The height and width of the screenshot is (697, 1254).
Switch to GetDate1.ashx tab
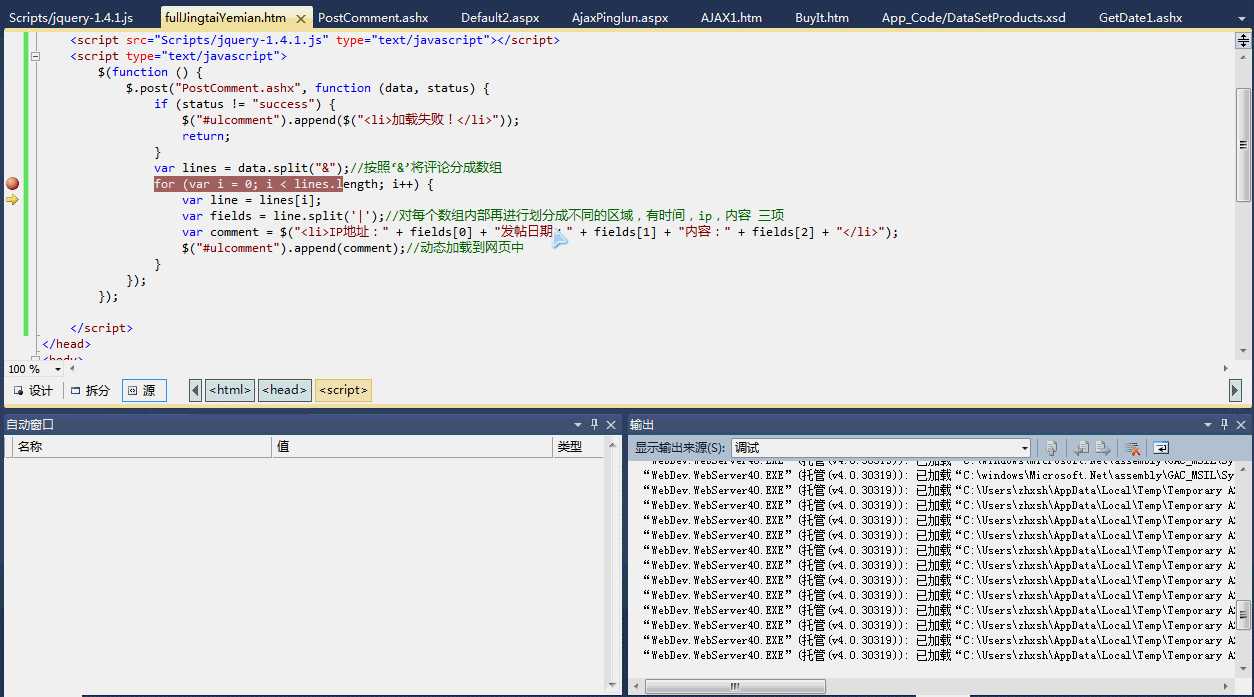tap(1140, 18)
